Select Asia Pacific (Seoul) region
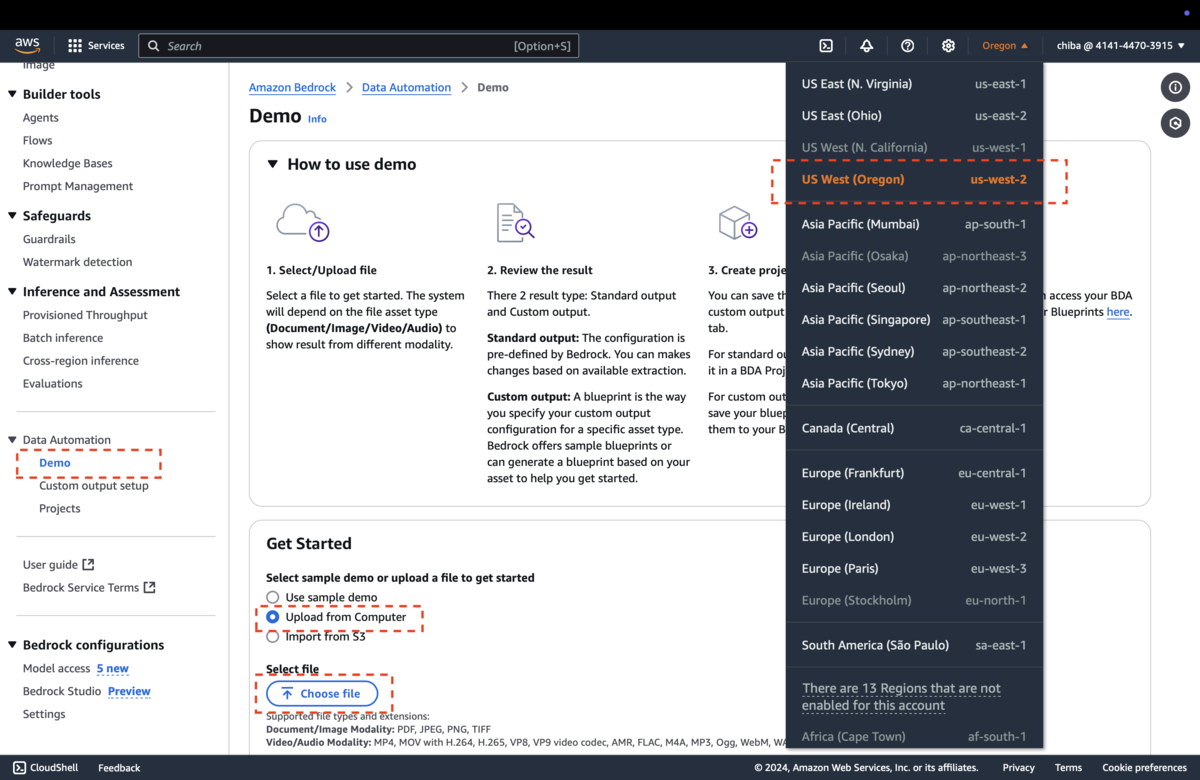Image resolution: width=1200 pixels, height=780 pixels. click(x=914, y=288)
